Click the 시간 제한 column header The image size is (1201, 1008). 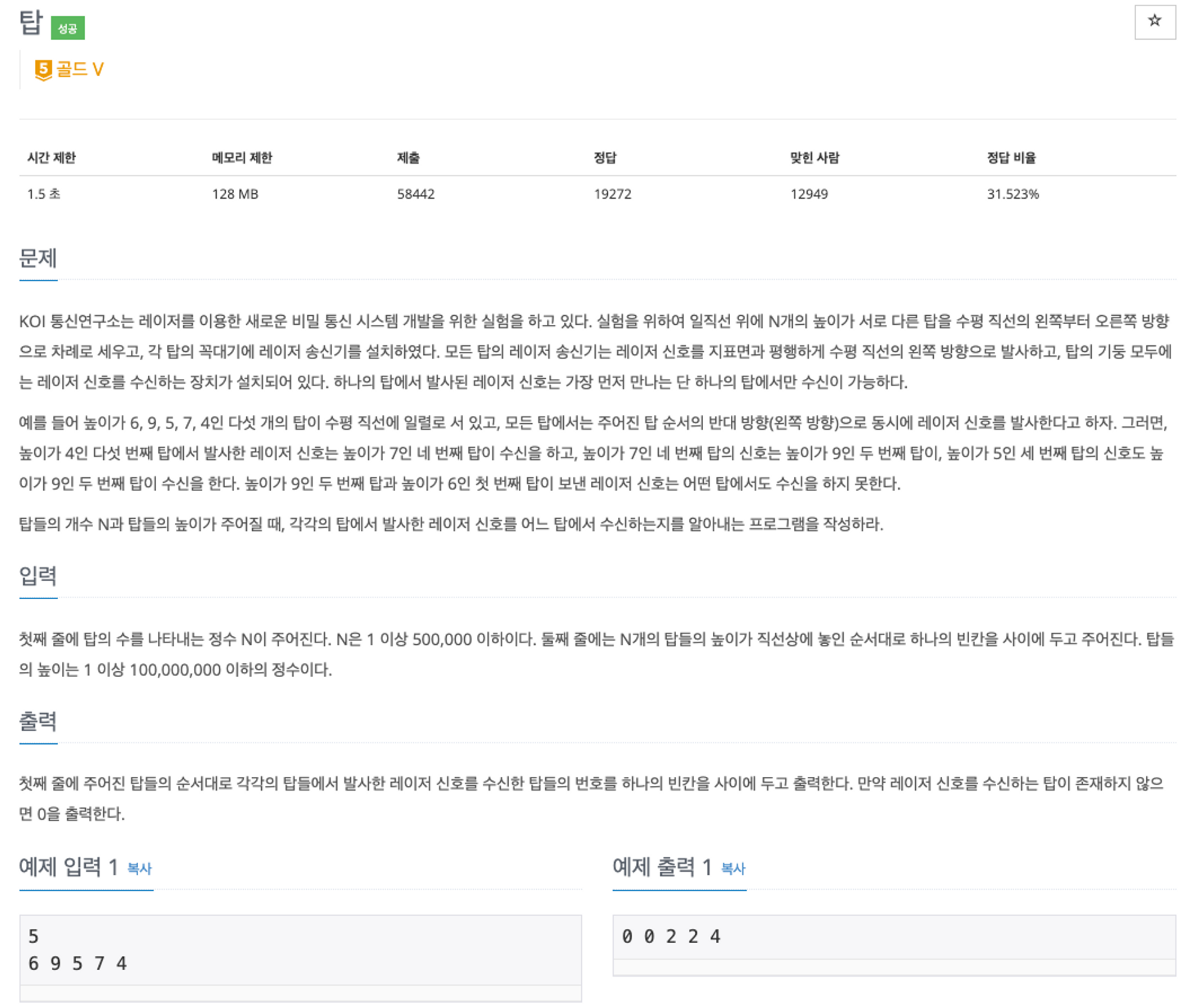[x=52, y=158]
